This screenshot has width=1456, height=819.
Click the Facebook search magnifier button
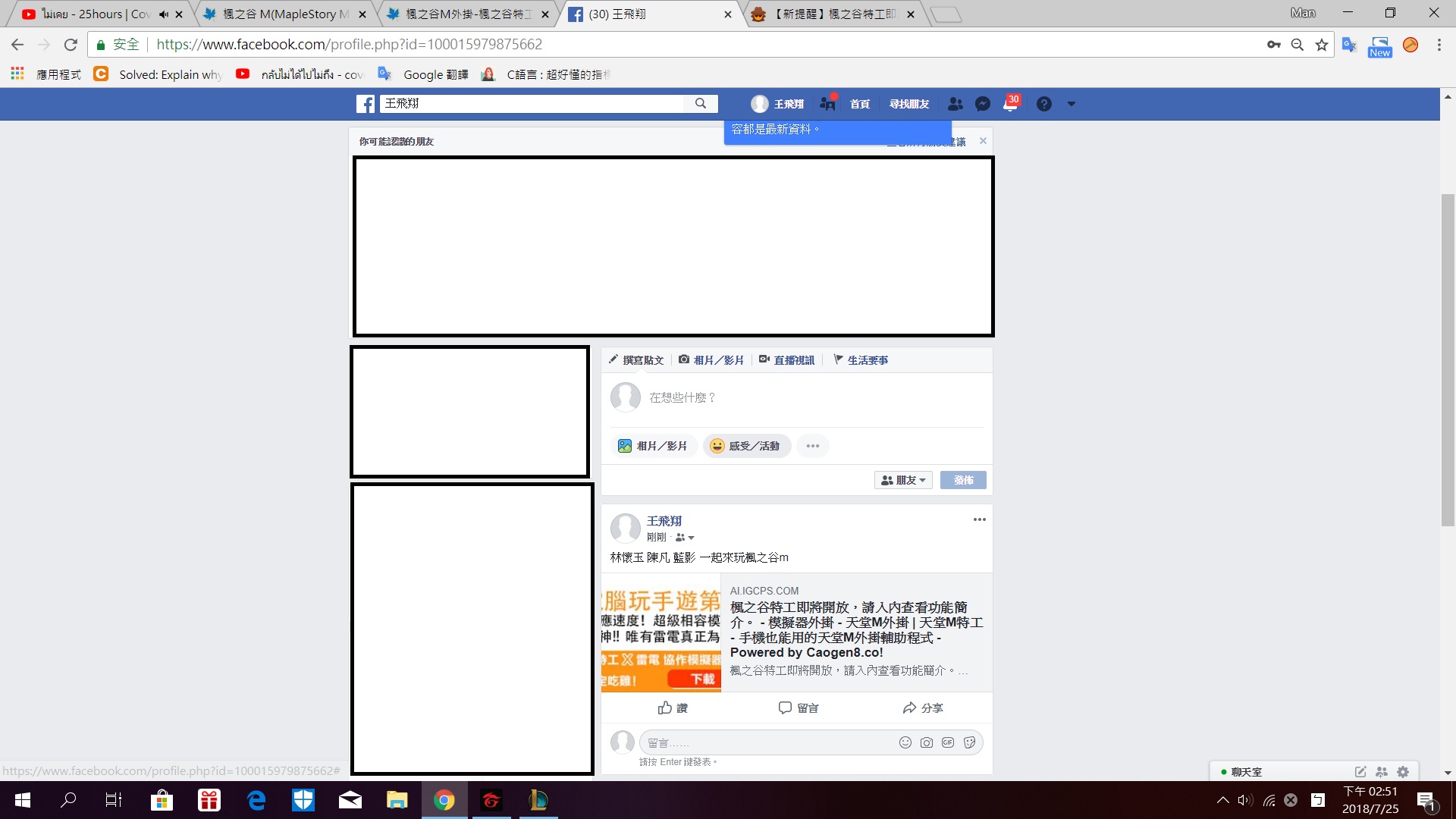[x=701, y=103]
